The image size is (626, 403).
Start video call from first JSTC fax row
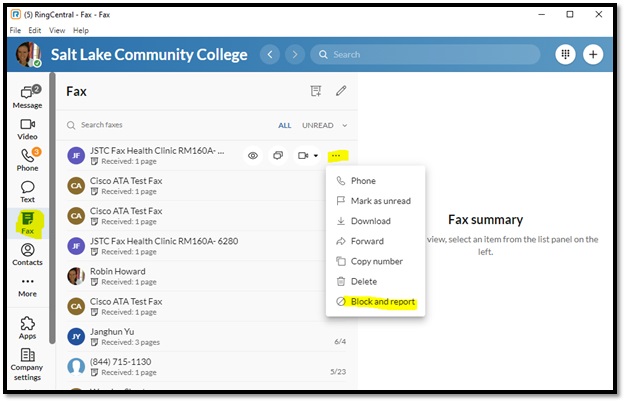coord(303,156)
